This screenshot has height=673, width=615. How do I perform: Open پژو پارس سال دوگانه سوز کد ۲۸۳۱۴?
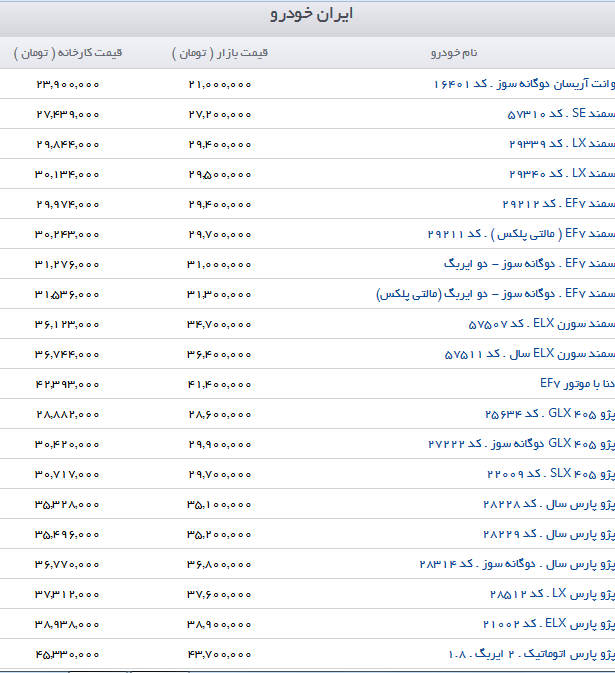click(x=517, y=564)
